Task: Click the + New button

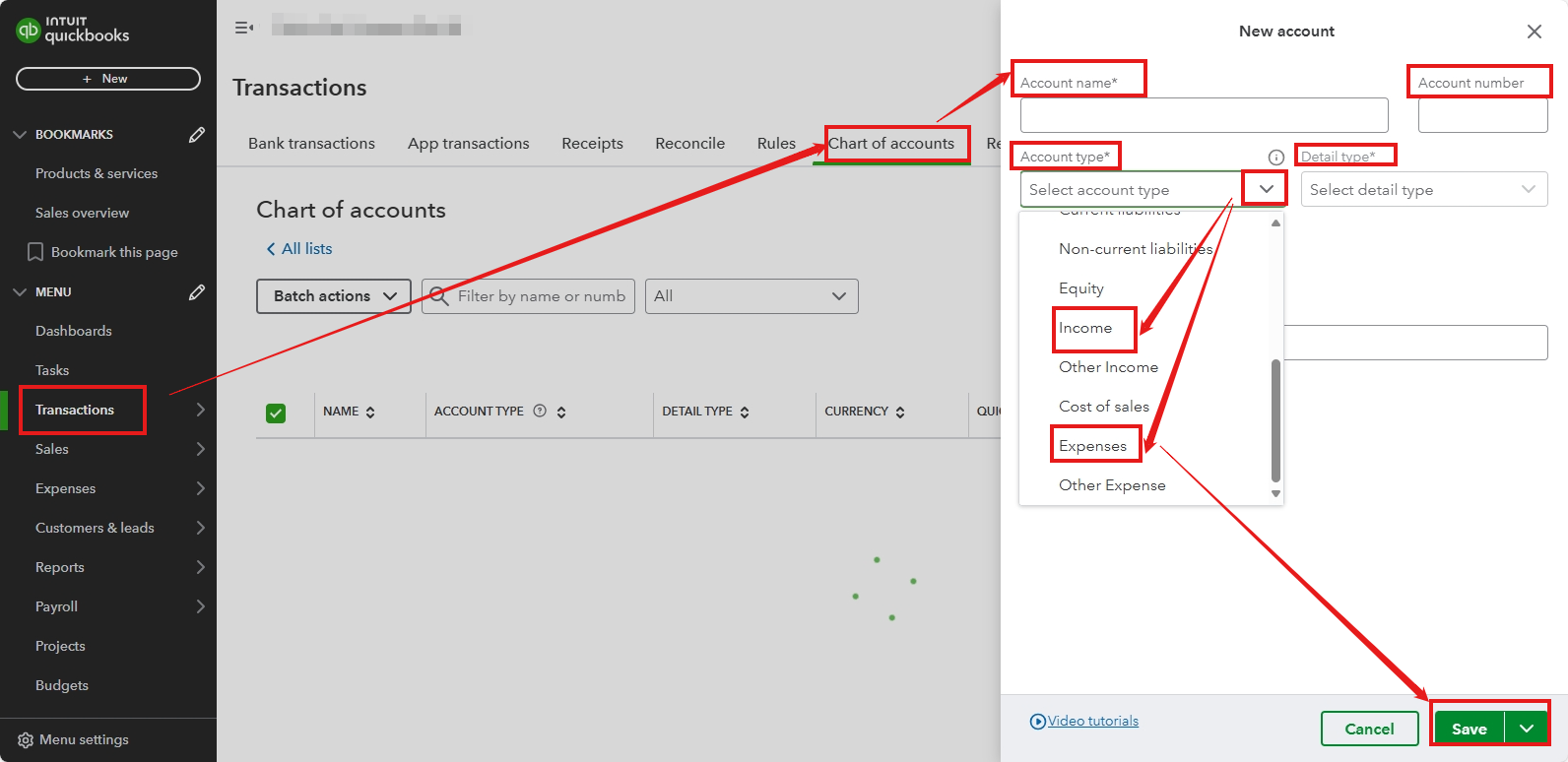Action: click(x=108, y=79)
